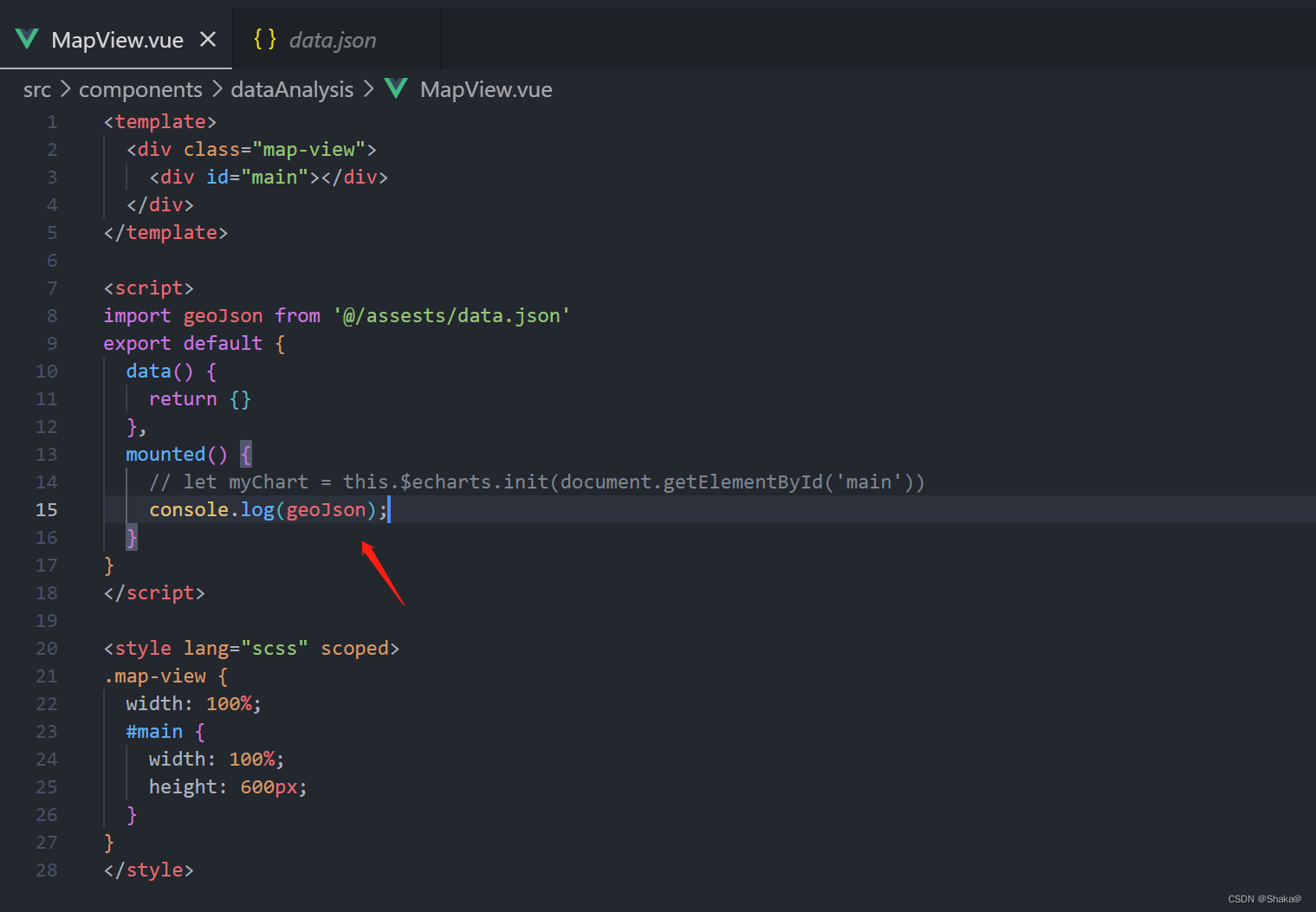
Task: Click export default on line 9
Action: (x=183, y=344)
